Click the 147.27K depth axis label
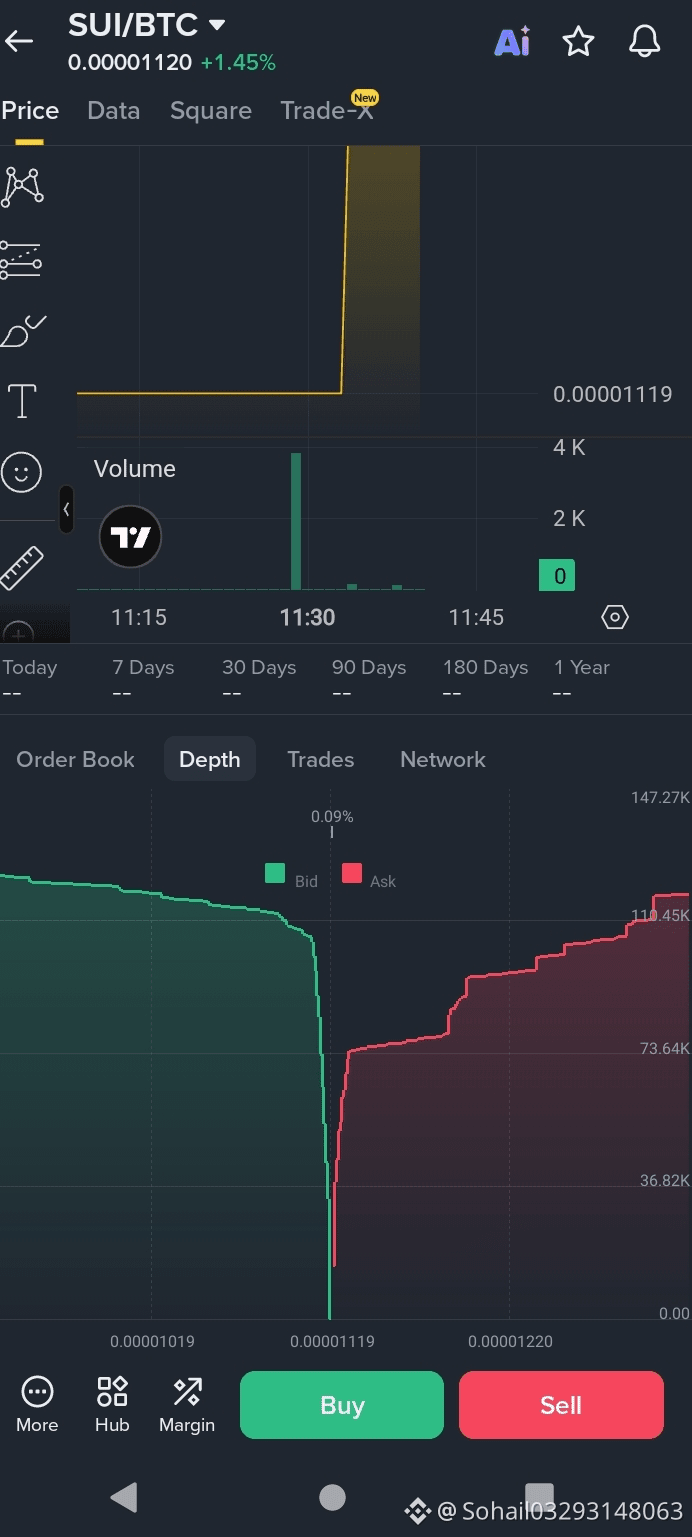Viewport: 692px width, 1537px height. (x=660, y=797)
